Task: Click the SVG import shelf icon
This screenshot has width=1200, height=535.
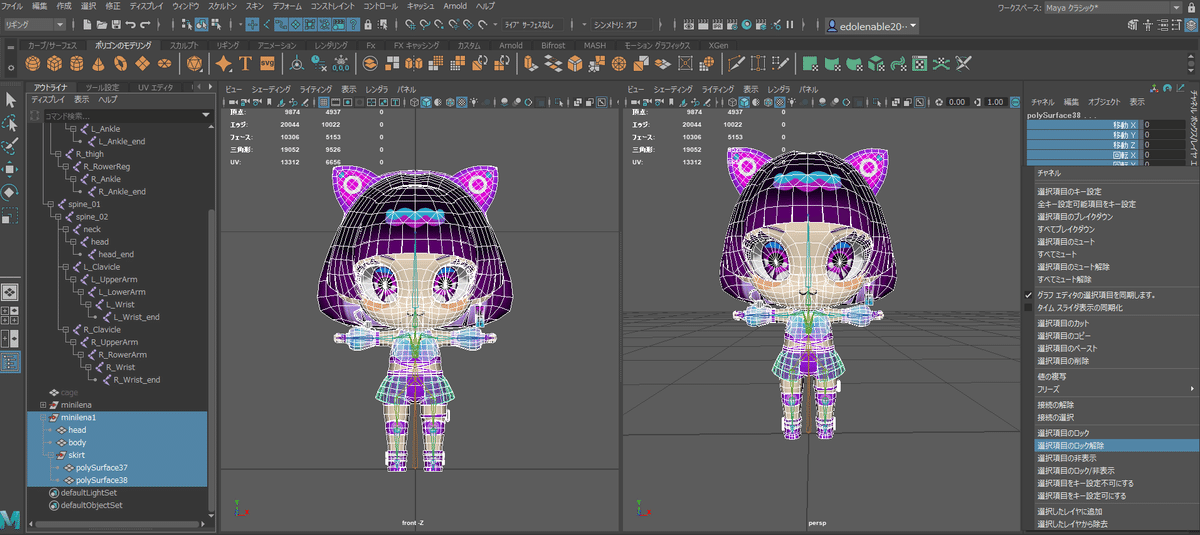Action: coord(267,64)
